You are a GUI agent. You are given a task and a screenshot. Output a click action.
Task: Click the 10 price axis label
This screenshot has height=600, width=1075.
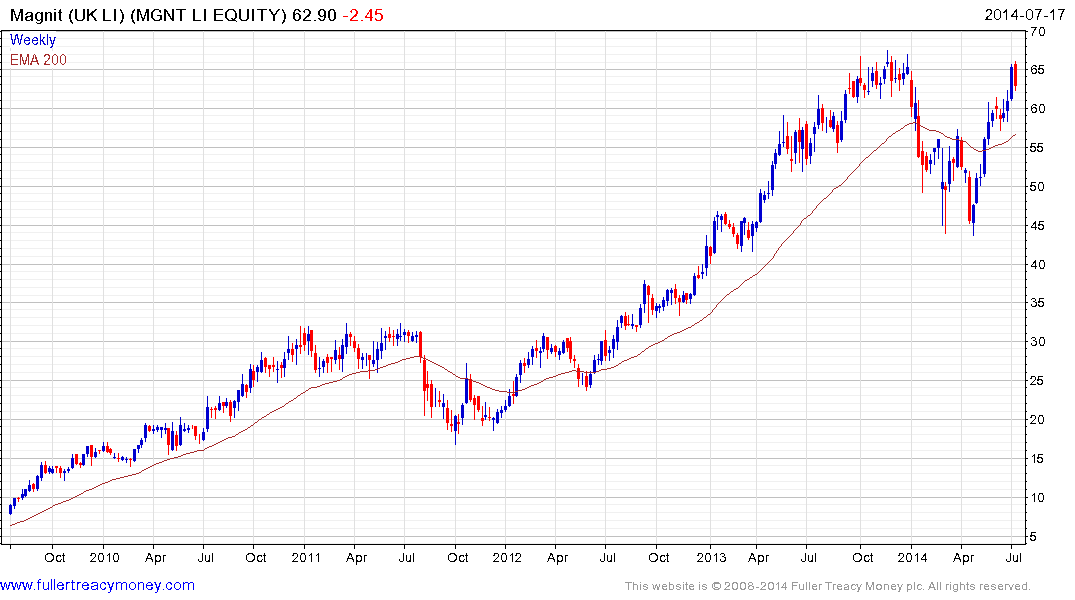(x=1037, y=498)
